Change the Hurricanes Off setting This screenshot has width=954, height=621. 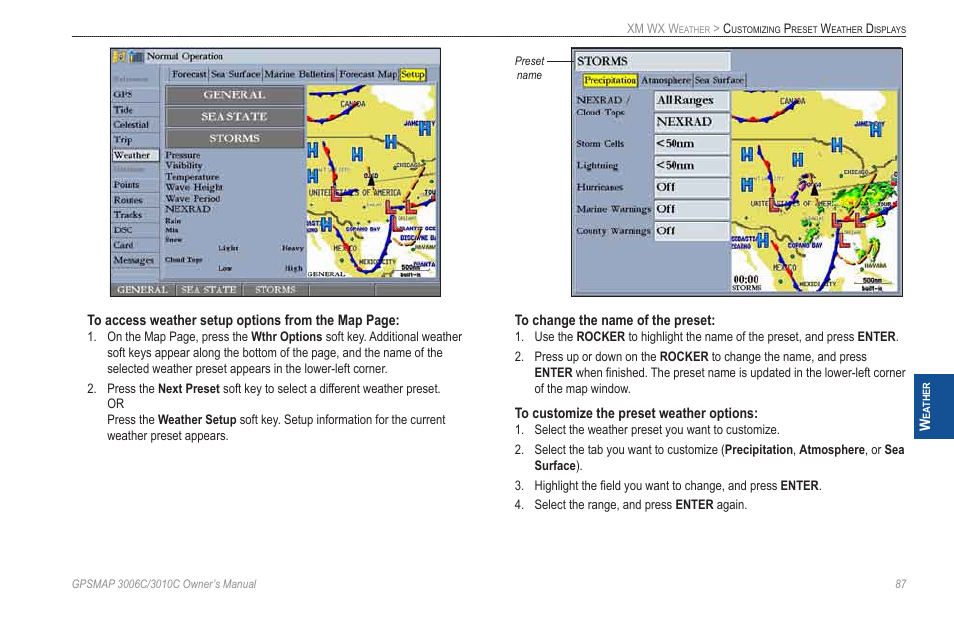pyautogui.click(x=692, y=187)
